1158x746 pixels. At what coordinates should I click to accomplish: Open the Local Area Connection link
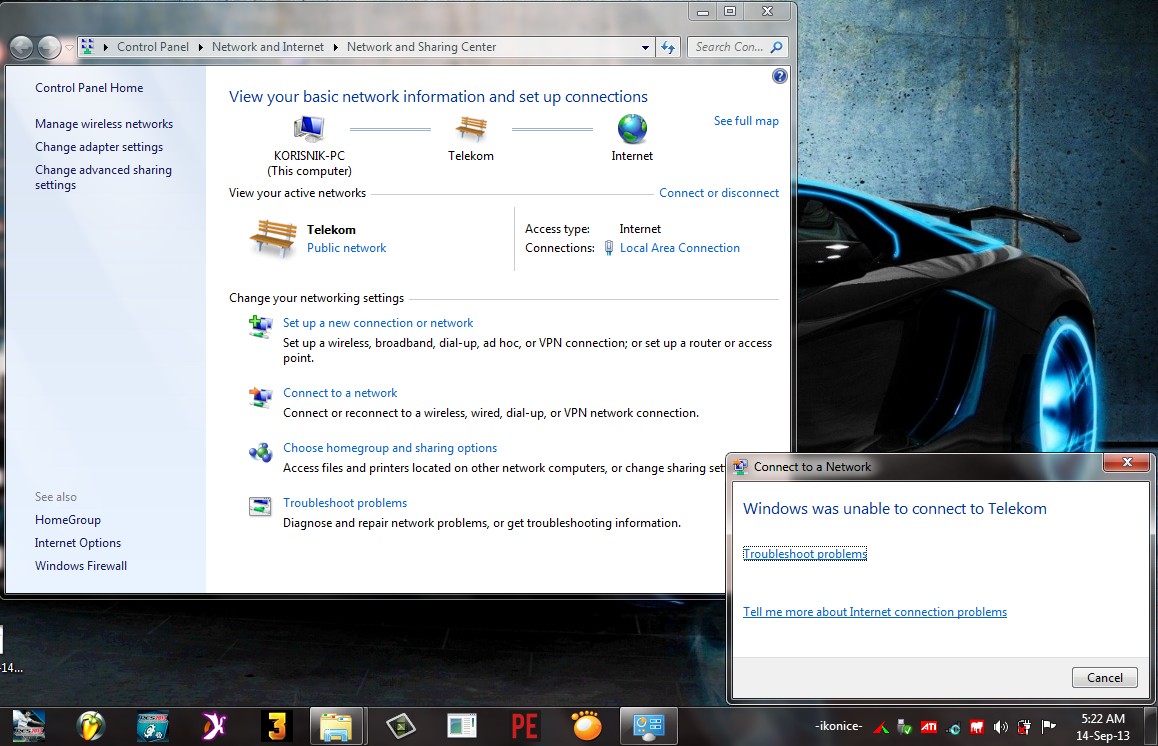tap(679, 248)
